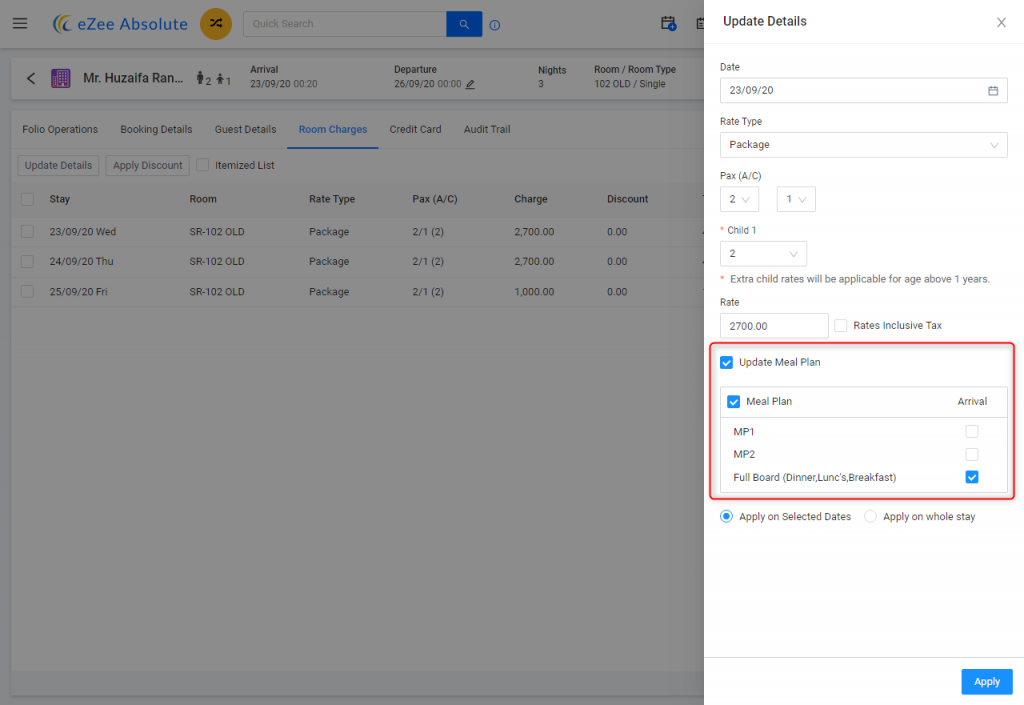1024x705 pixels.
Task: Toggle the select-all header checkbox
Action: coord(27,199)
